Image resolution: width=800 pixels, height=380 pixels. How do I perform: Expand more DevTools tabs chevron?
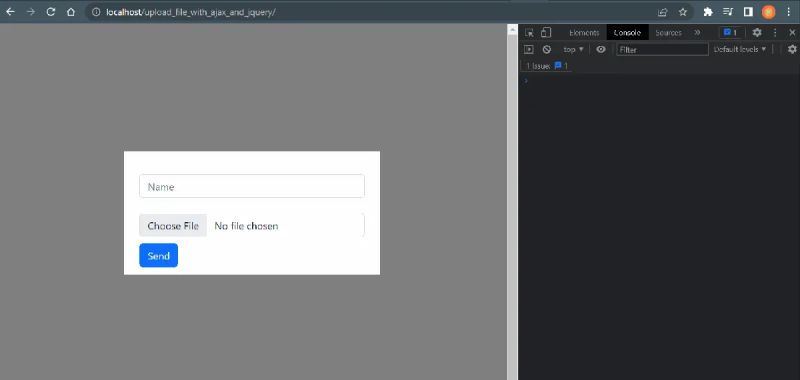[x=697, y=33]
